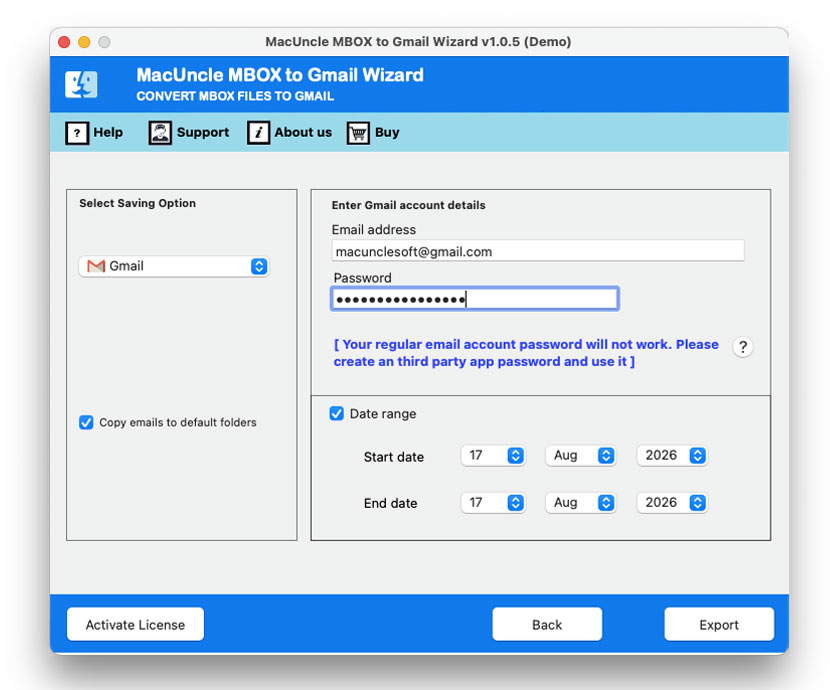Click the 'Start date' label

(x=394, y=457)
